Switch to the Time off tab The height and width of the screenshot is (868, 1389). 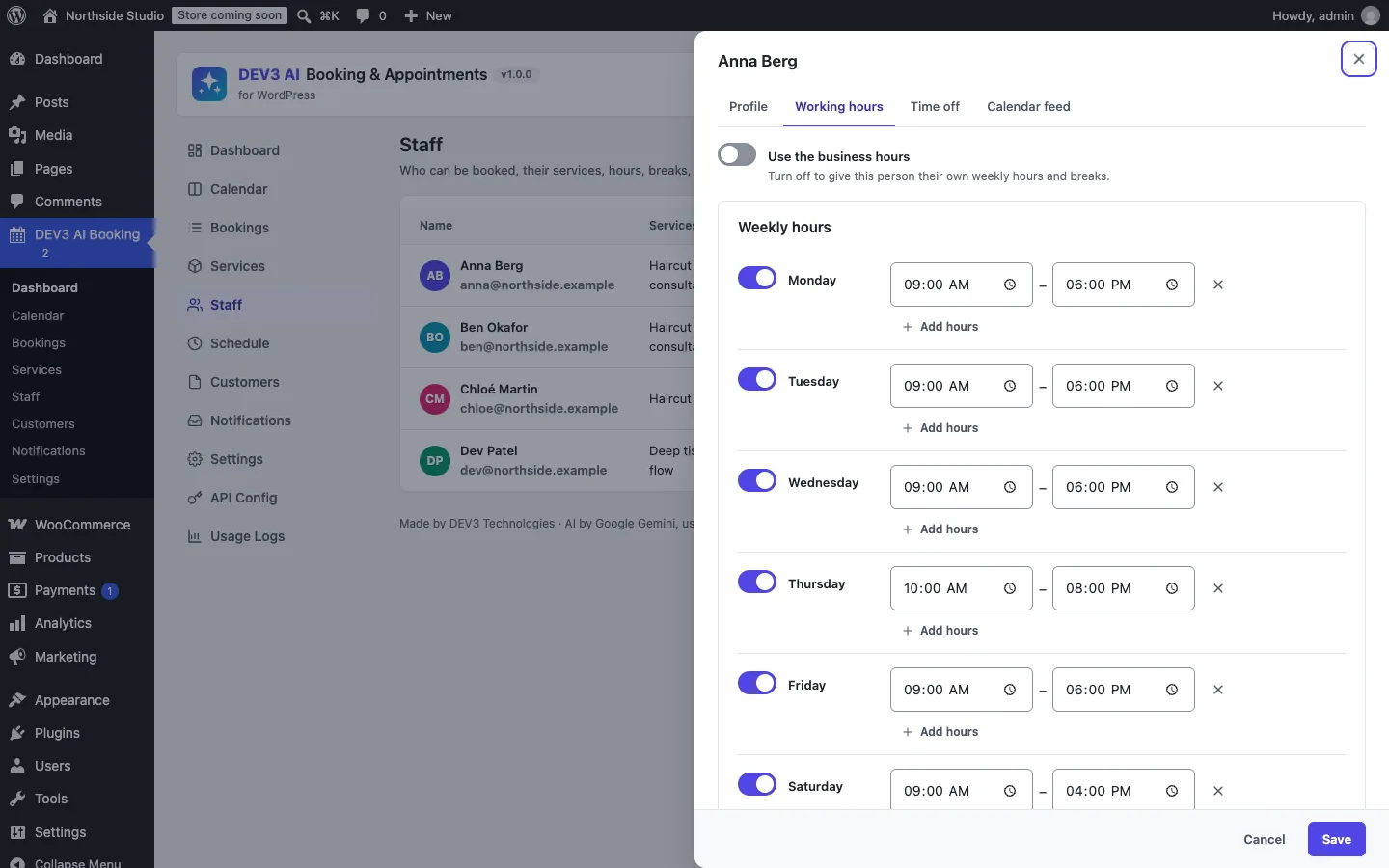[x=935, y=106]
